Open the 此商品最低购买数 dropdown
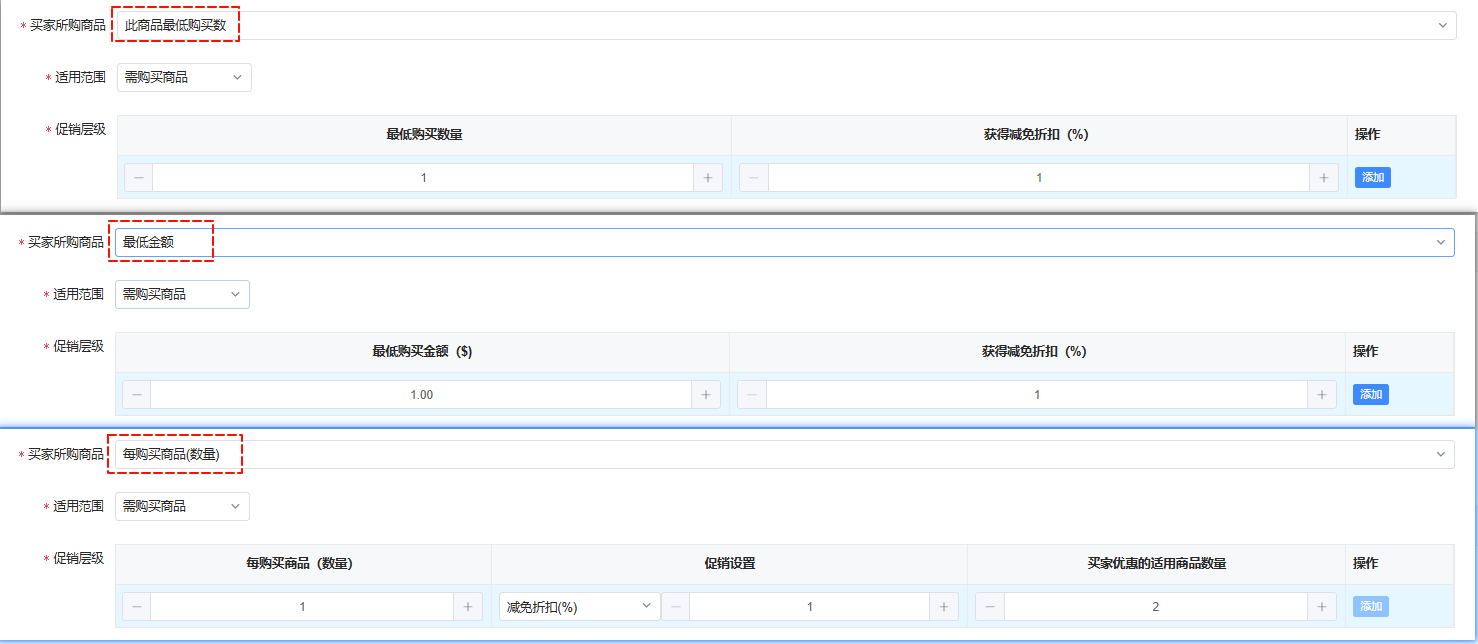Screen dimensions: 1478x644 tap(785, 25)
